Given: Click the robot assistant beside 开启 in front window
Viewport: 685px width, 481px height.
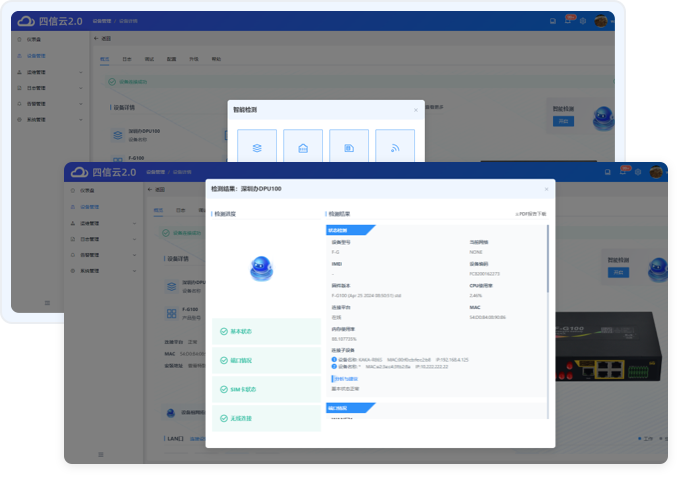Looking at the screenshot, I should click(x=658, y=270).
